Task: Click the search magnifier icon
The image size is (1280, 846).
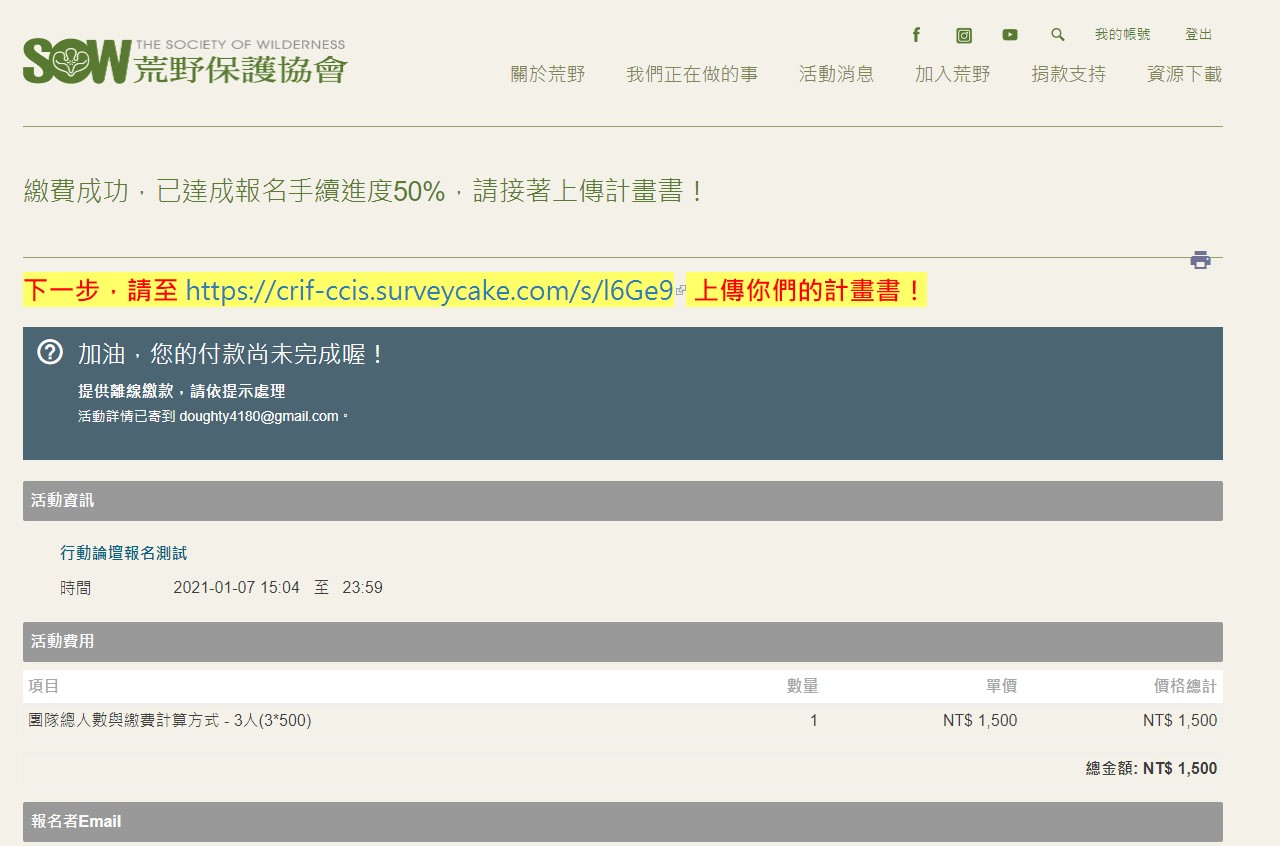Action: point(1058,35)
